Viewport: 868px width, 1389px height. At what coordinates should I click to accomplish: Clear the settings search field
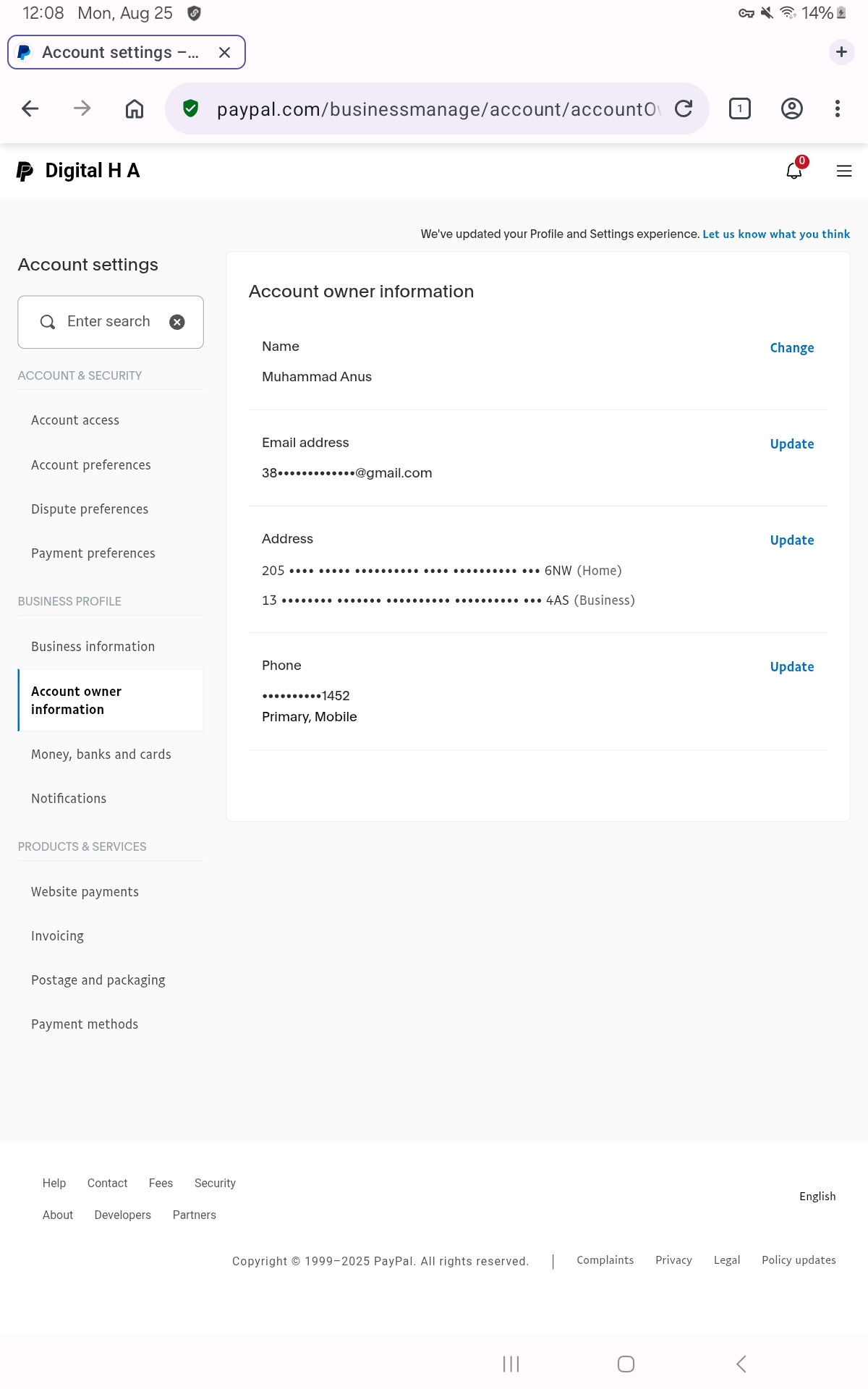tap(177, 322)
